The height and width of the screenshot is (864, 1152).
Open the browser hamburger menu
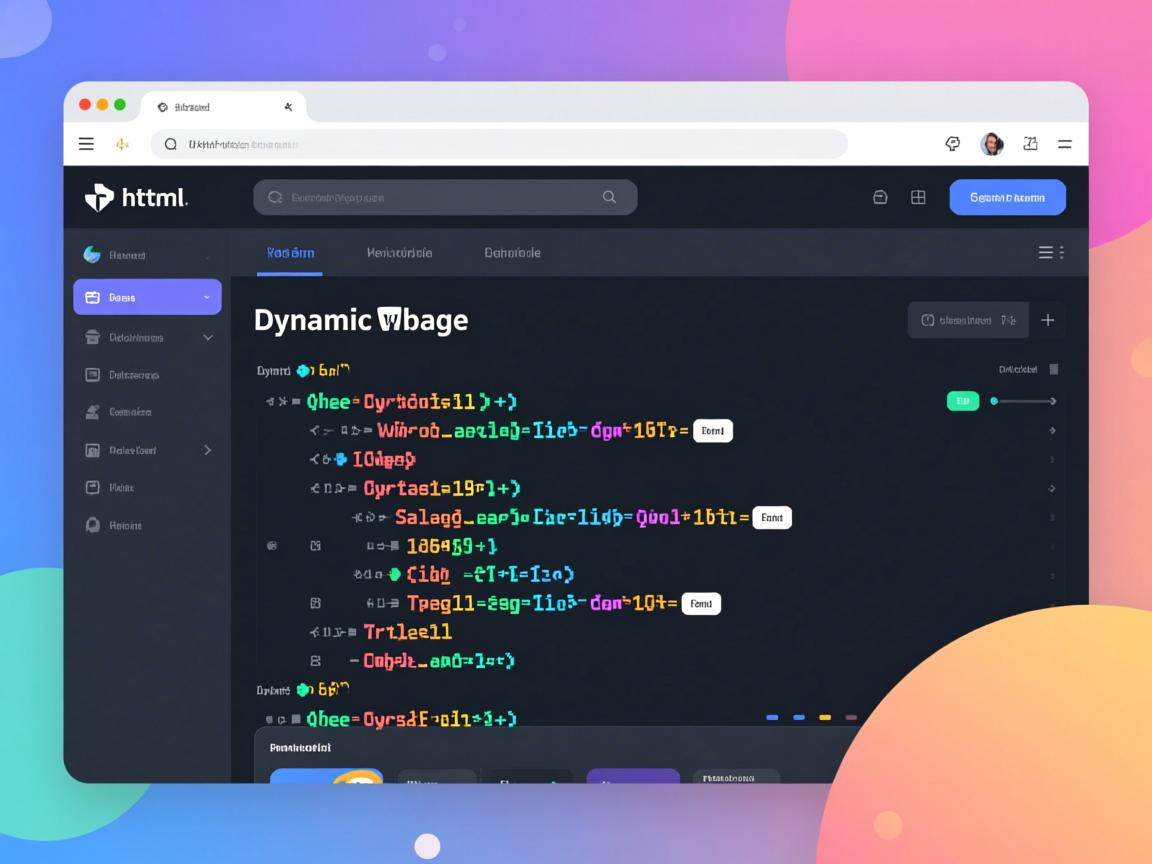86,144
